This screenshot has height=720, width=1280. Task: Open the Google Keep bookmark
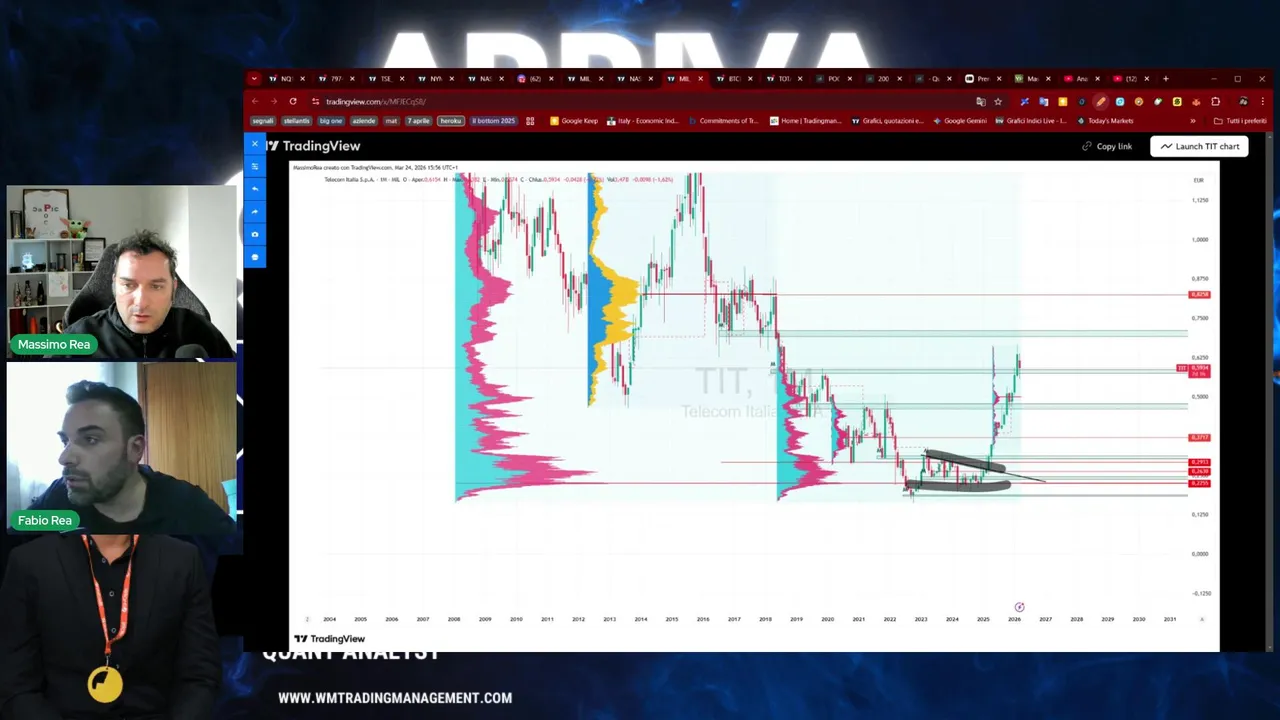click(x=574, y=121)
